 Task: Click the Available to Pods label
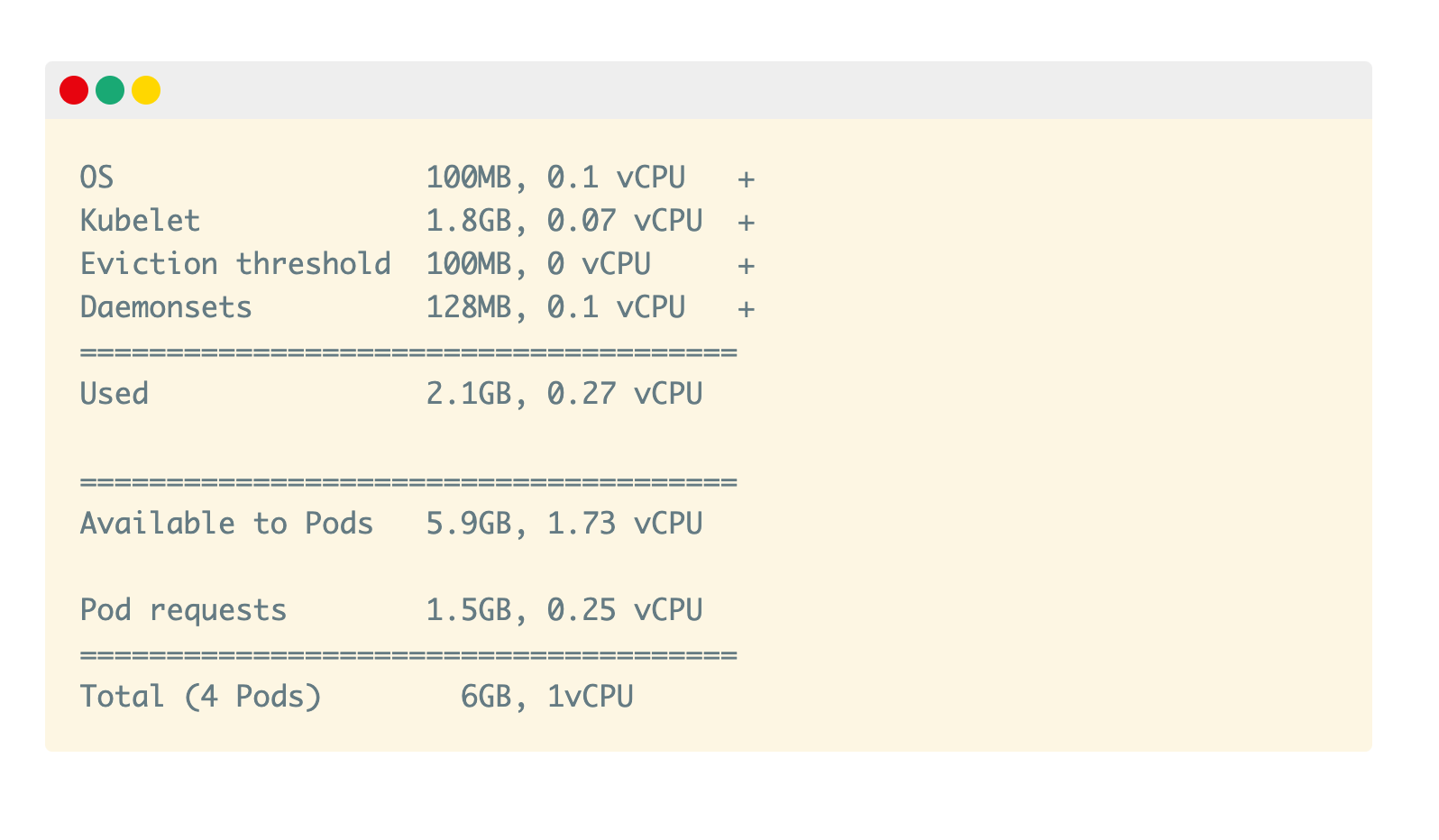click(x=226, y=524)
